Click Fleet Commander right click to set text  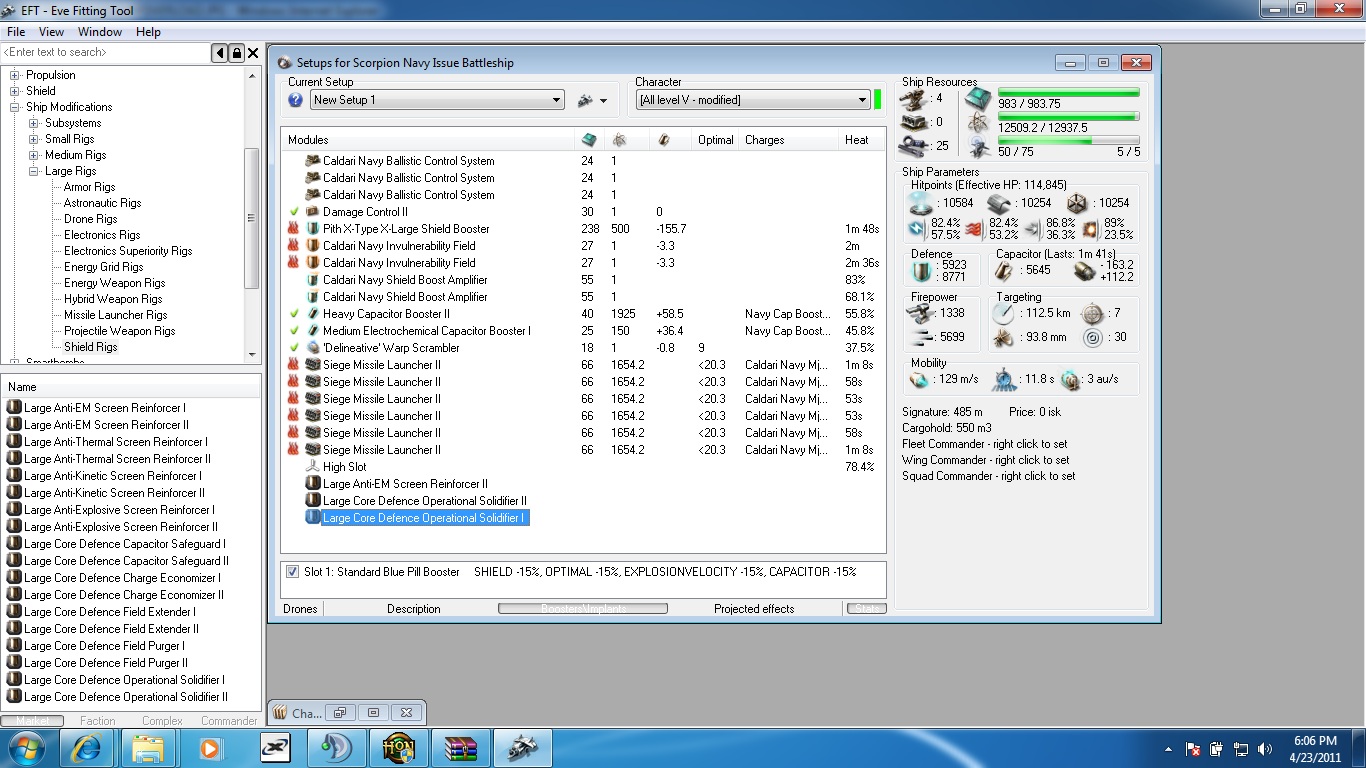(x=984, y=444)
